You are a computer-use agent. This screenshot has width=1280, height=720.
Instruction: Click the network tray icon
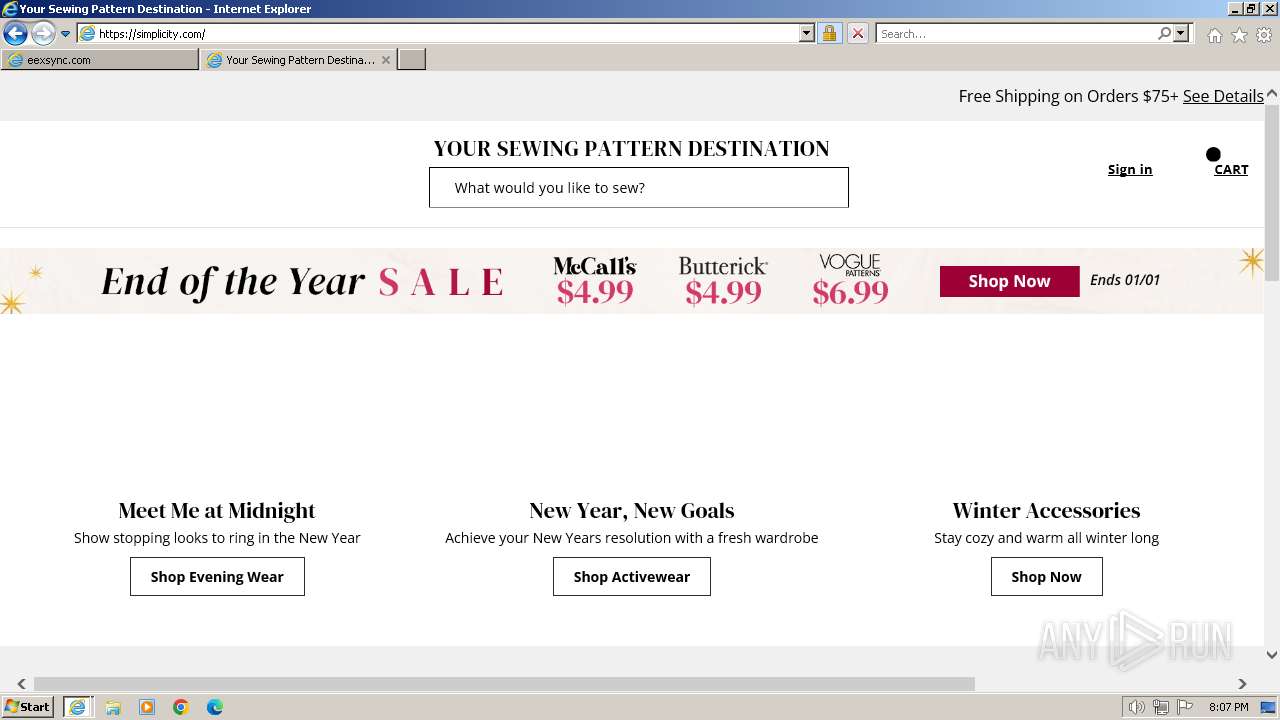point(1161,707)
